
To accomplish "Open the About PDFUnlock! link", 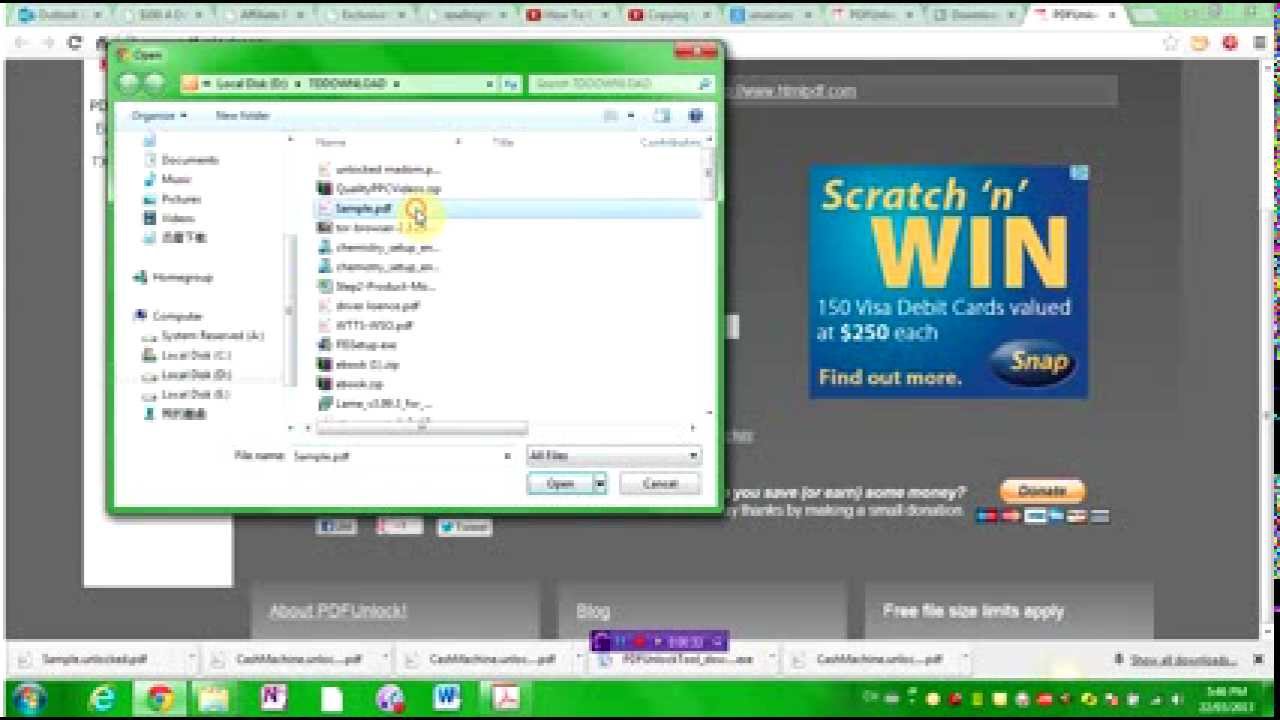I will (x=338, y=611).
